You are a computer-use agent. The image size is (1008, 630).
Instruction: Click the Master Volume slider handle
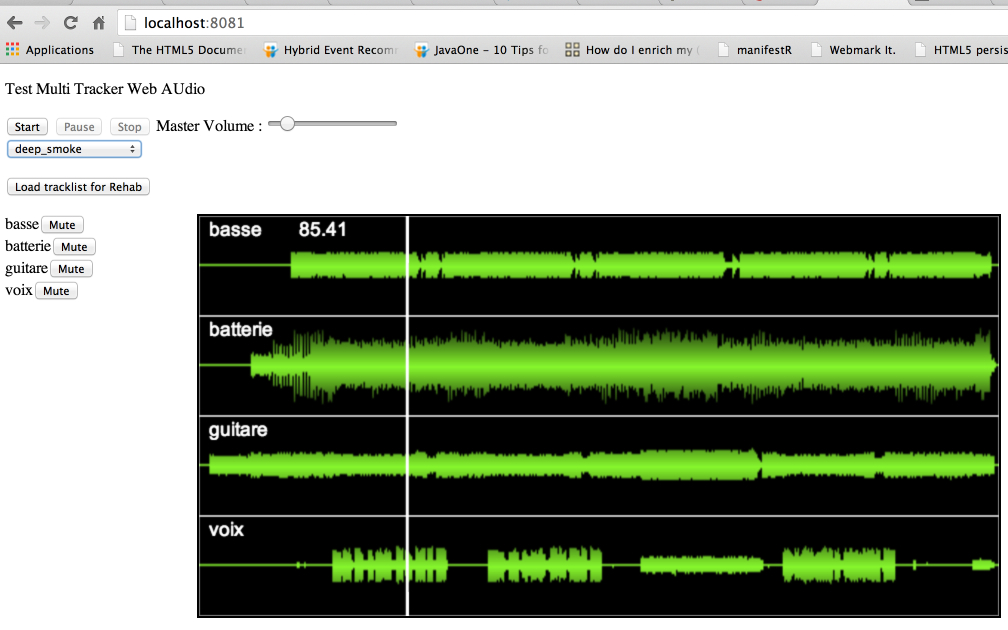tap(287, 124)
